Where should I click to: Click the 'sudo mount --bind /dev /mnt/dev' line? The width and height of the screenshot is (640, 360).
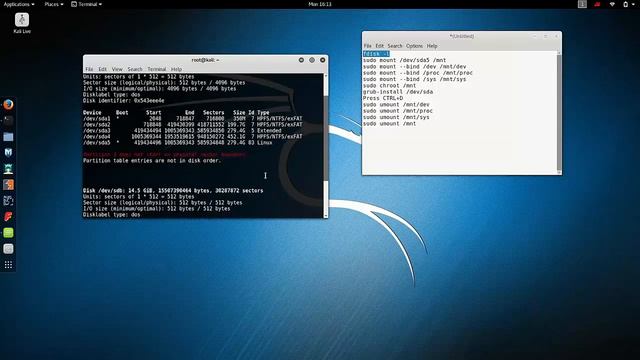(x=415, y=67)
